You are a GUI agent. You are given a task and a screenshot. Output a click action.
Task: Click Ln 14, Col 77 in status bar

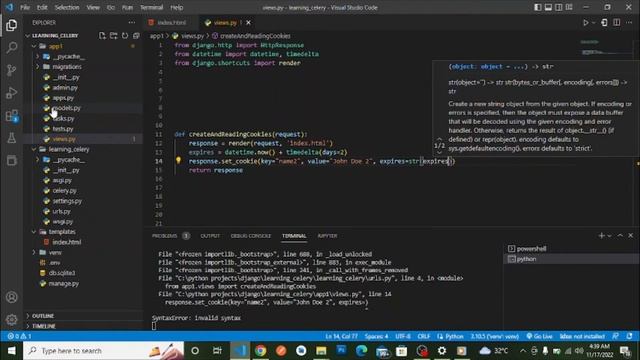[x=342, y=336]
